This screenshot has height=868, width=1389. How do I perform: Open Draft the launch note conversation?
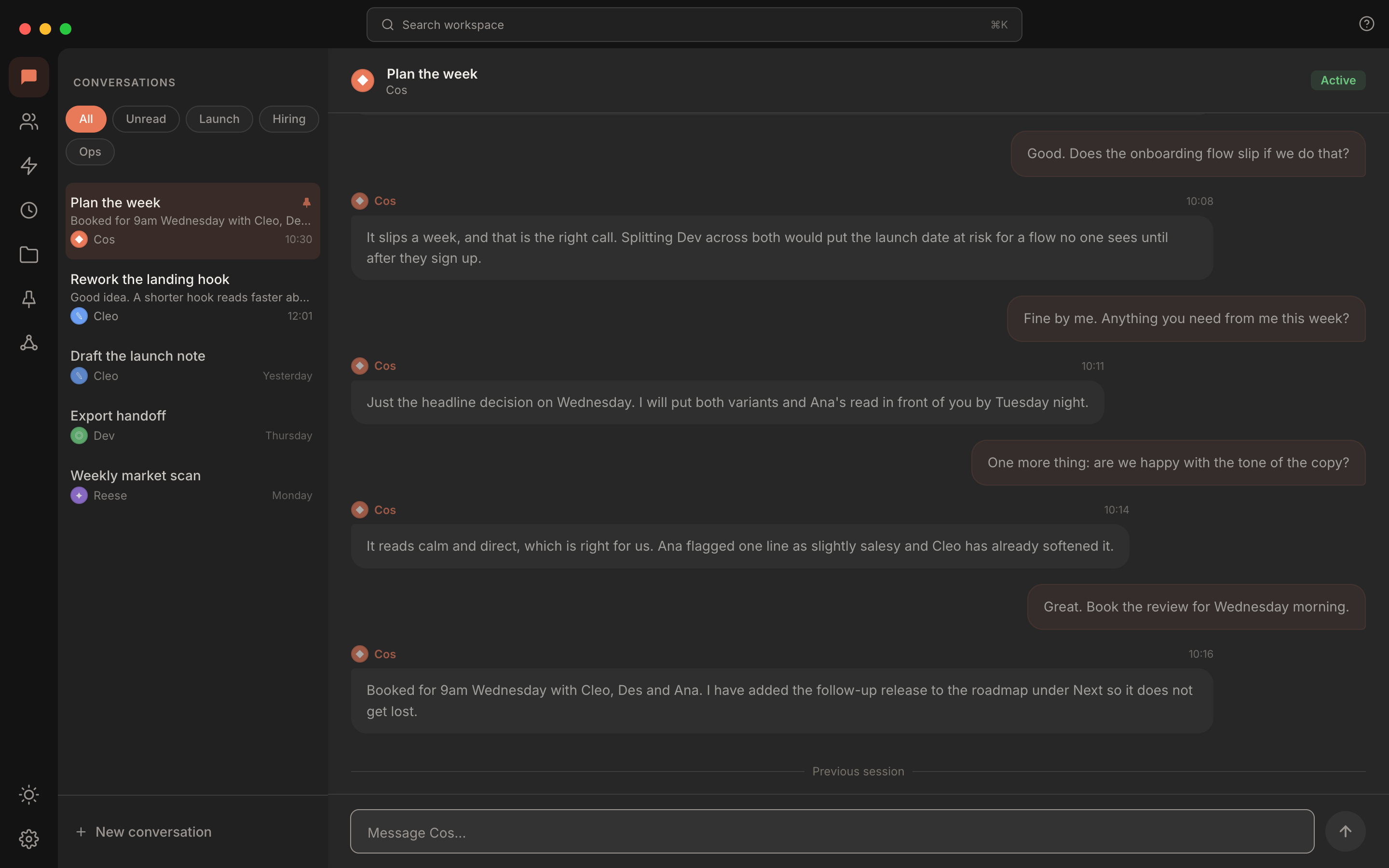(193, 366)
